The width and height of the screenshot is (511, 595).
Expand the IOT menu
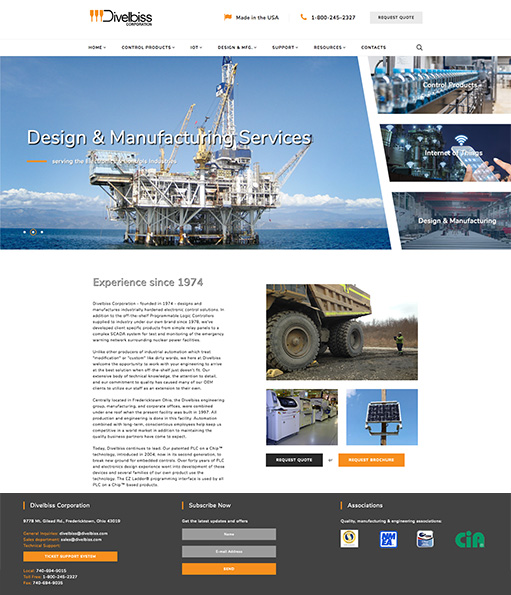196,47
